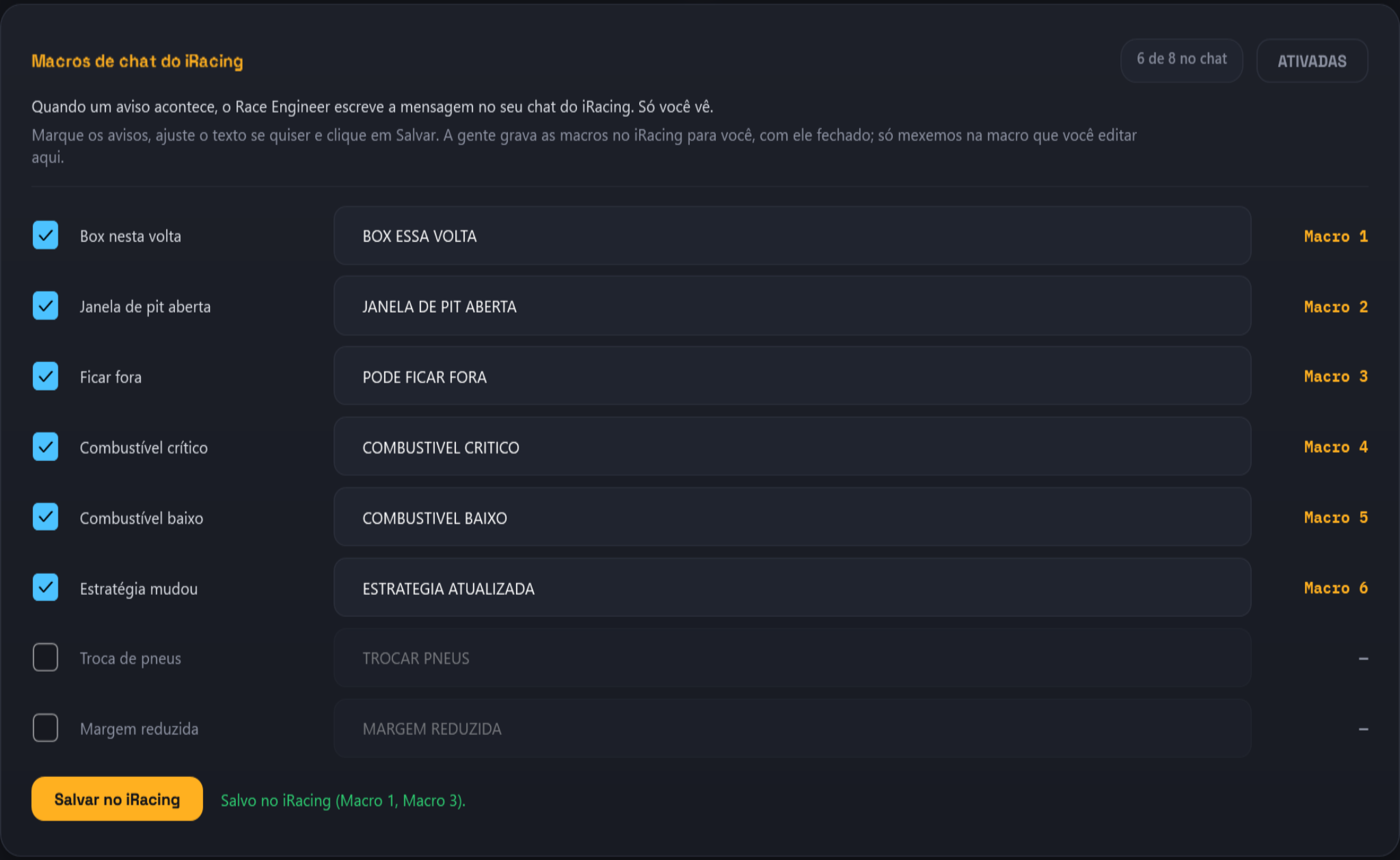The image size is (1400, 860).
Task: Click the Margem reduzida label
Action: [x=139, y=729]
